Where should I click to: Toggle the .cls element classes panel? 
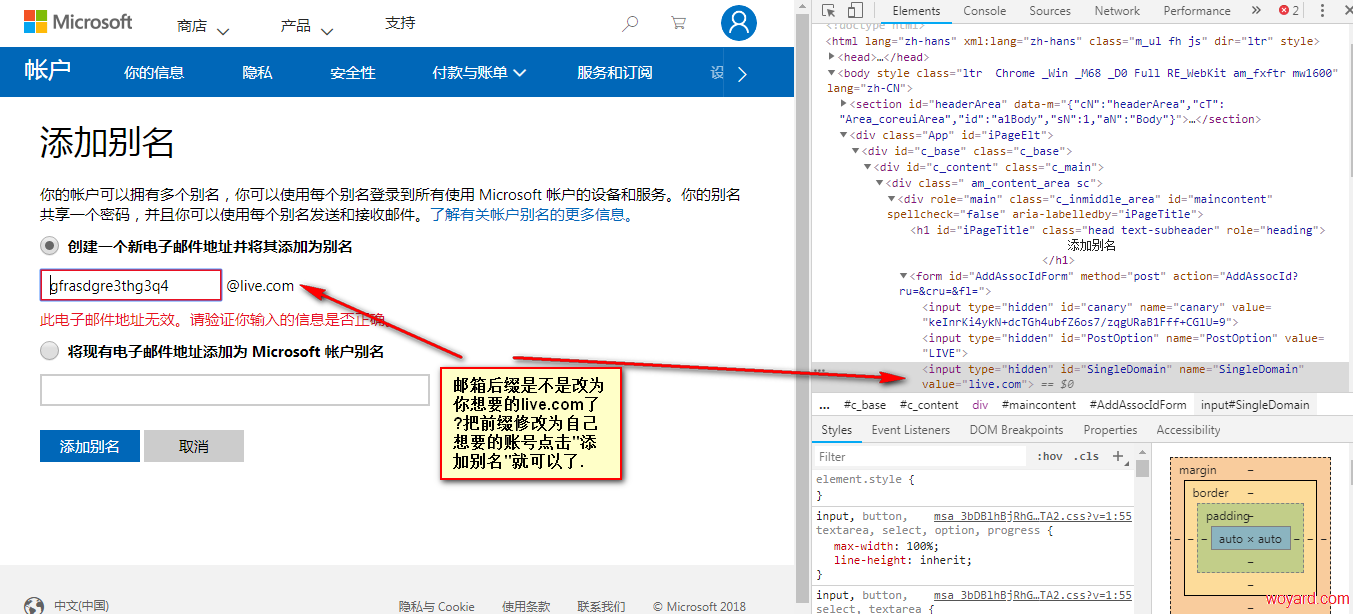pos(1086,456)
